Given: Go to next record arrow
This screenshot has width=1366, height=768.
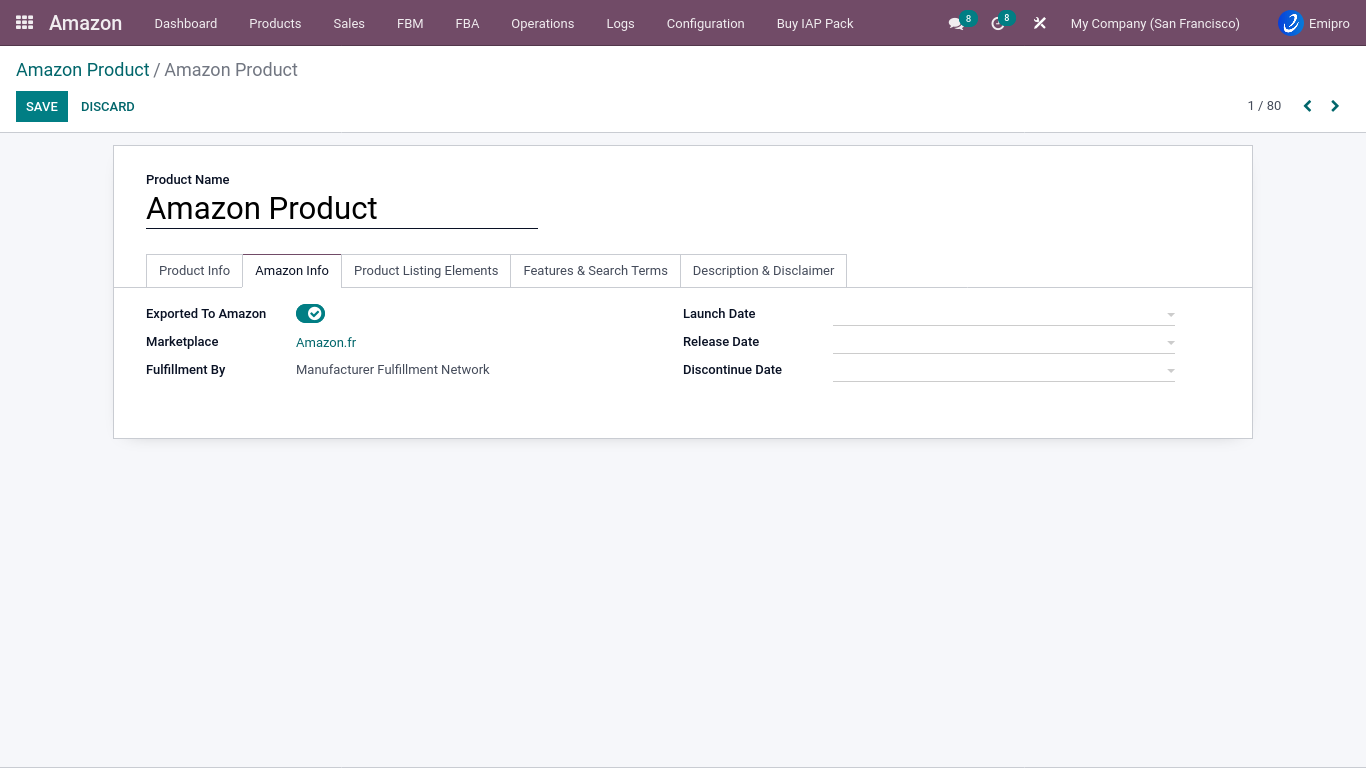Looking at the screenshot, I should 1335,106.
